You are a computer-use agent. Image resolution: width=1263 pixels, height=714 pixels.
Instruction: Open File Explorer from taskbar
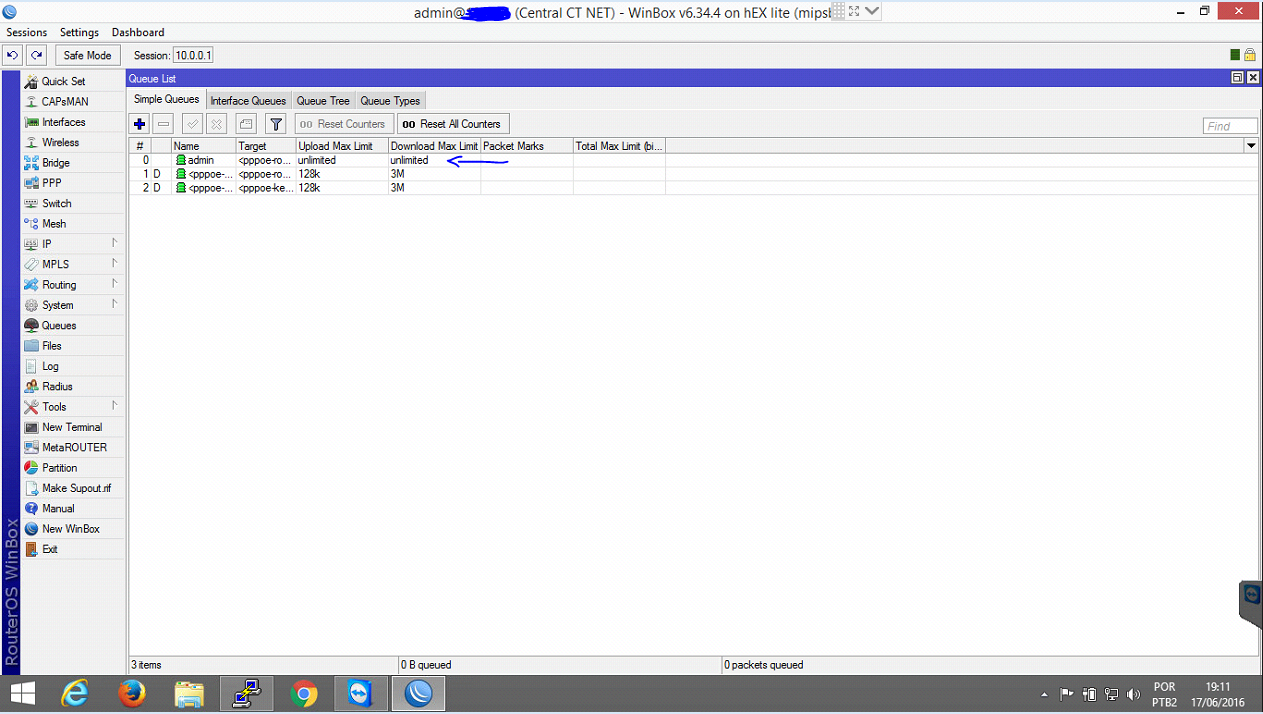coord(189,693)
